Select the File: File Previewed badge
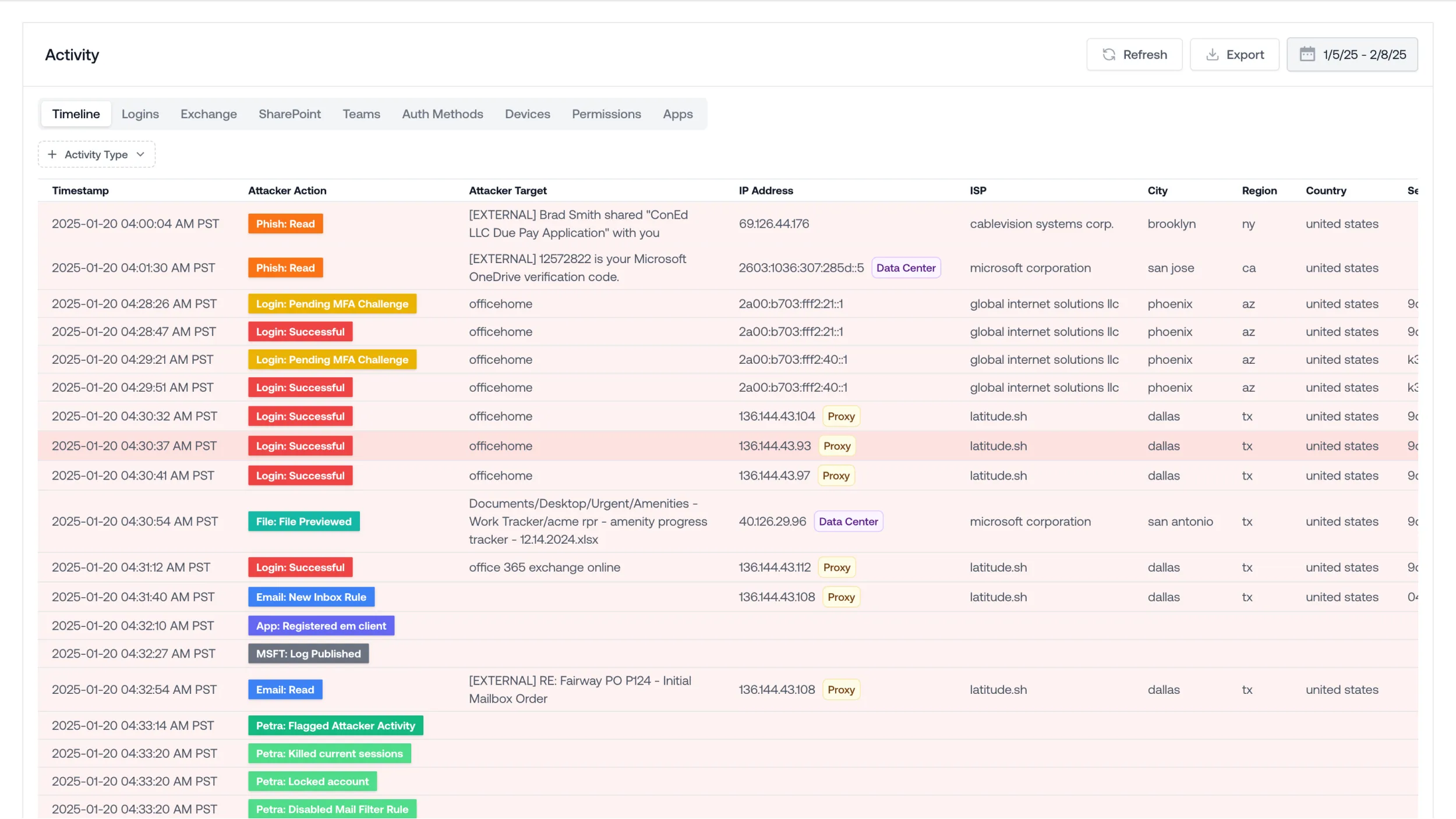The image size is (1456, 819). click(x=303, y=522)
